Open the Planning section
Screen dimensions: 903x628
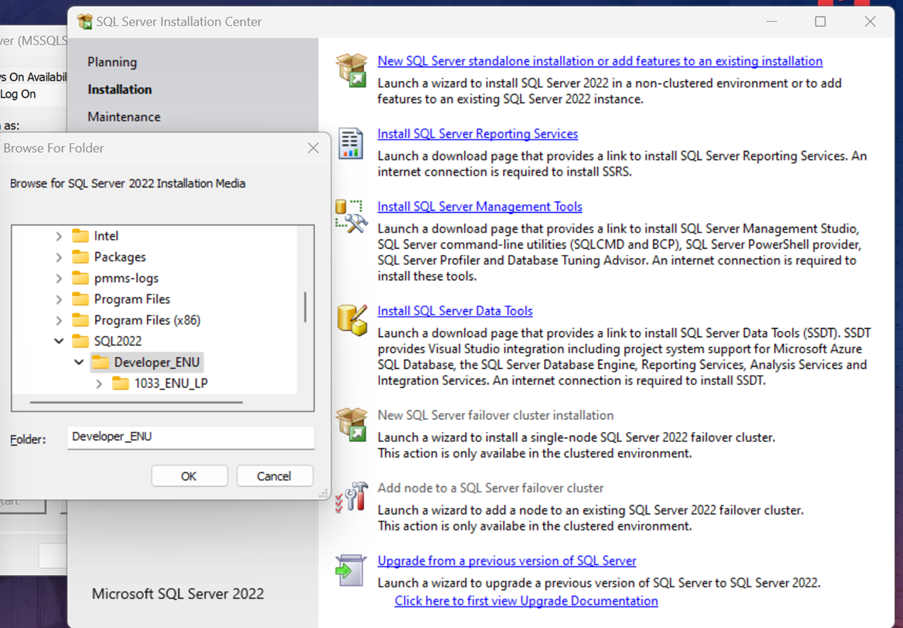(112, 62)
